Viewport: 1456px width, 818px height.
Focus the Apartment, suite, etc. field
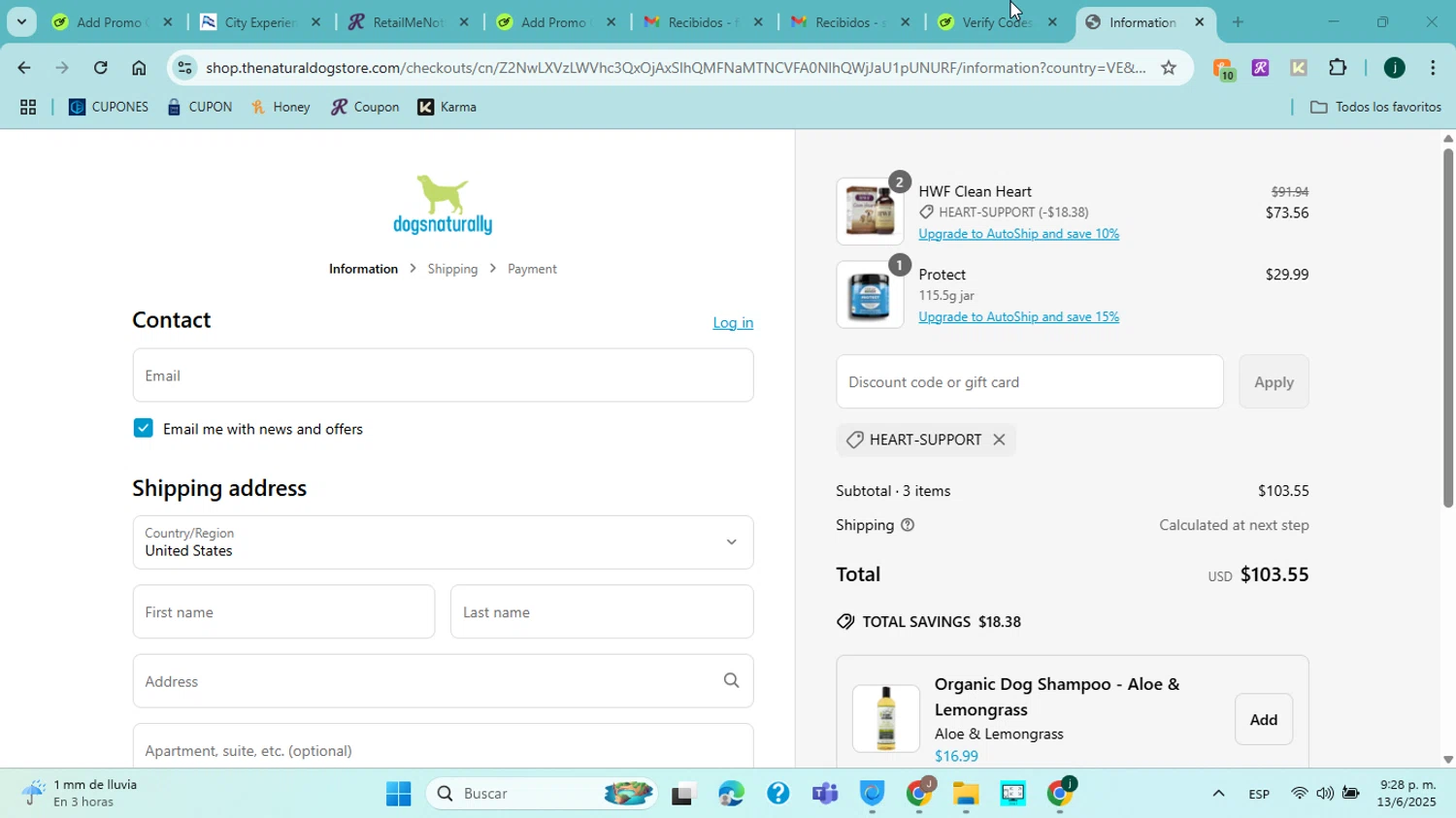(443, 747)
